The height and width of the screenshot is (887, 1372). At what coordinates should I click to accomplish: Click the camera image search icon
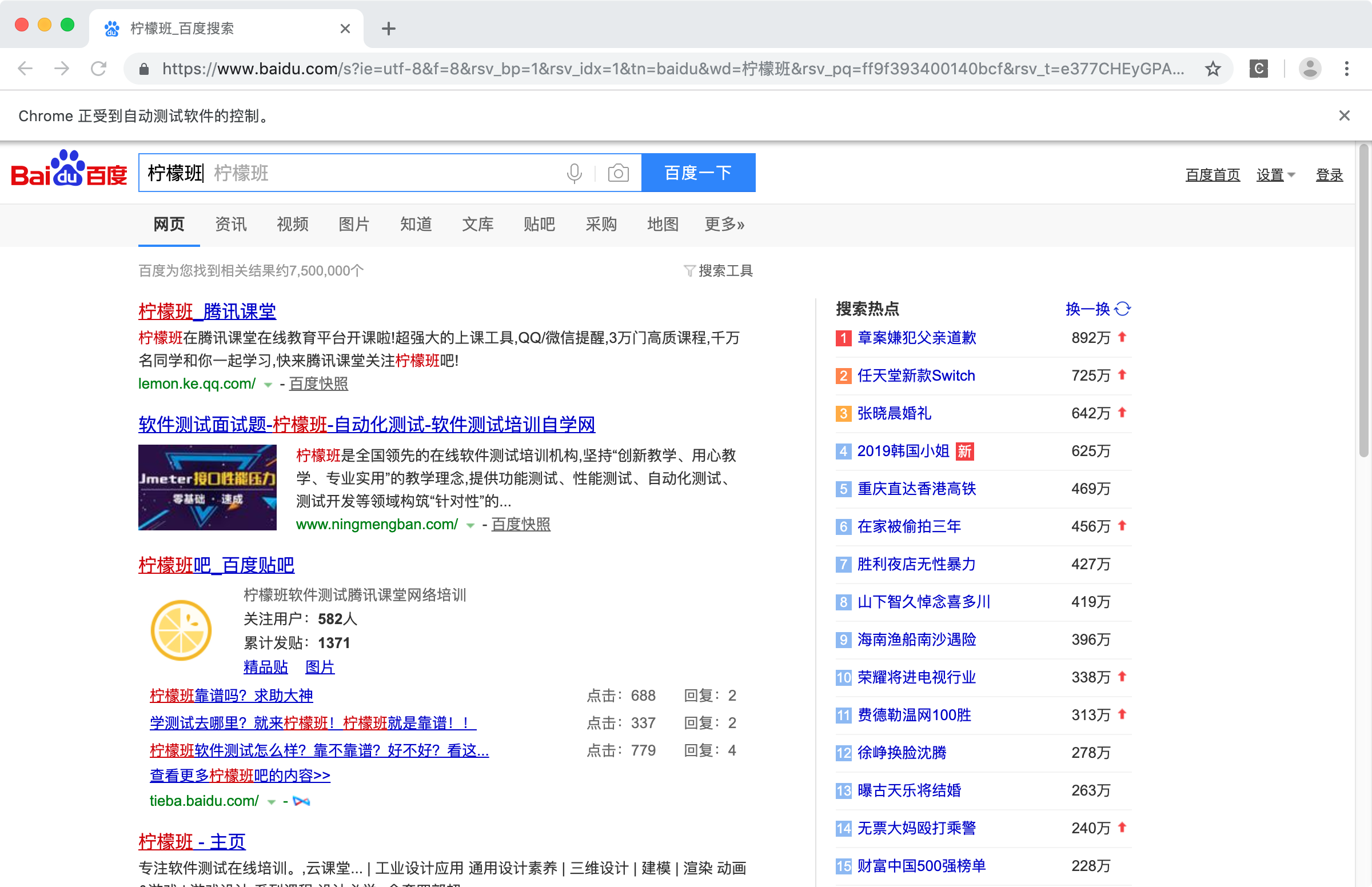[x=618, y=173]
